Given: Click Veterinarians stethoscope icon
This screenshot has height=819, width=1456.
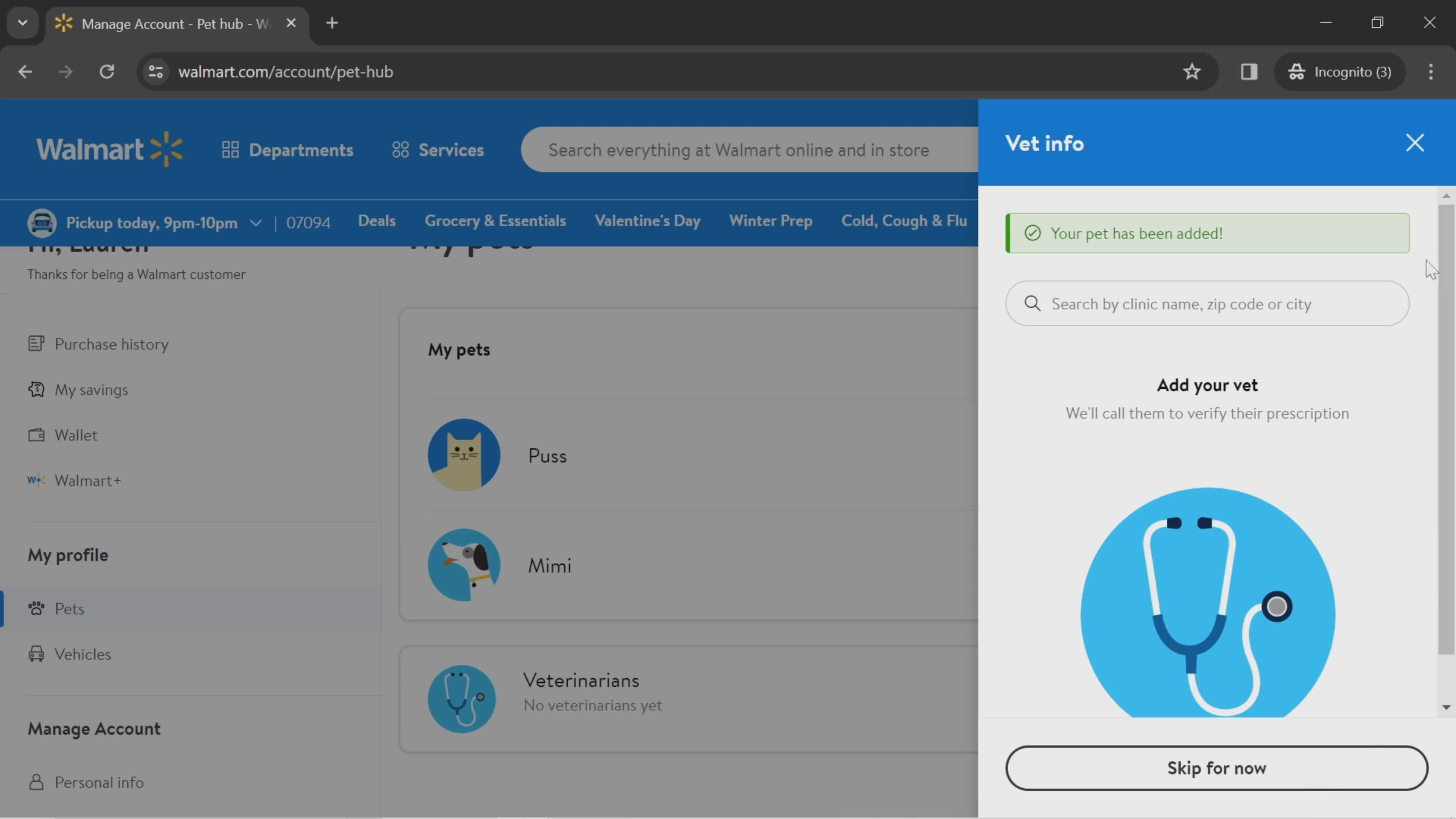Looking at the screenshot, I should point(462,699).
